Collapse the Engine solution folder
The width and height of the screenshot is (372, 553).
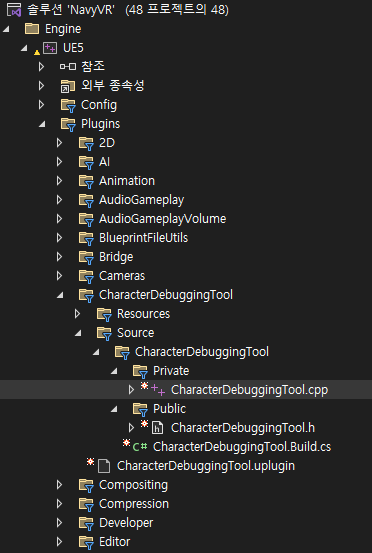(x=6, y=29)
